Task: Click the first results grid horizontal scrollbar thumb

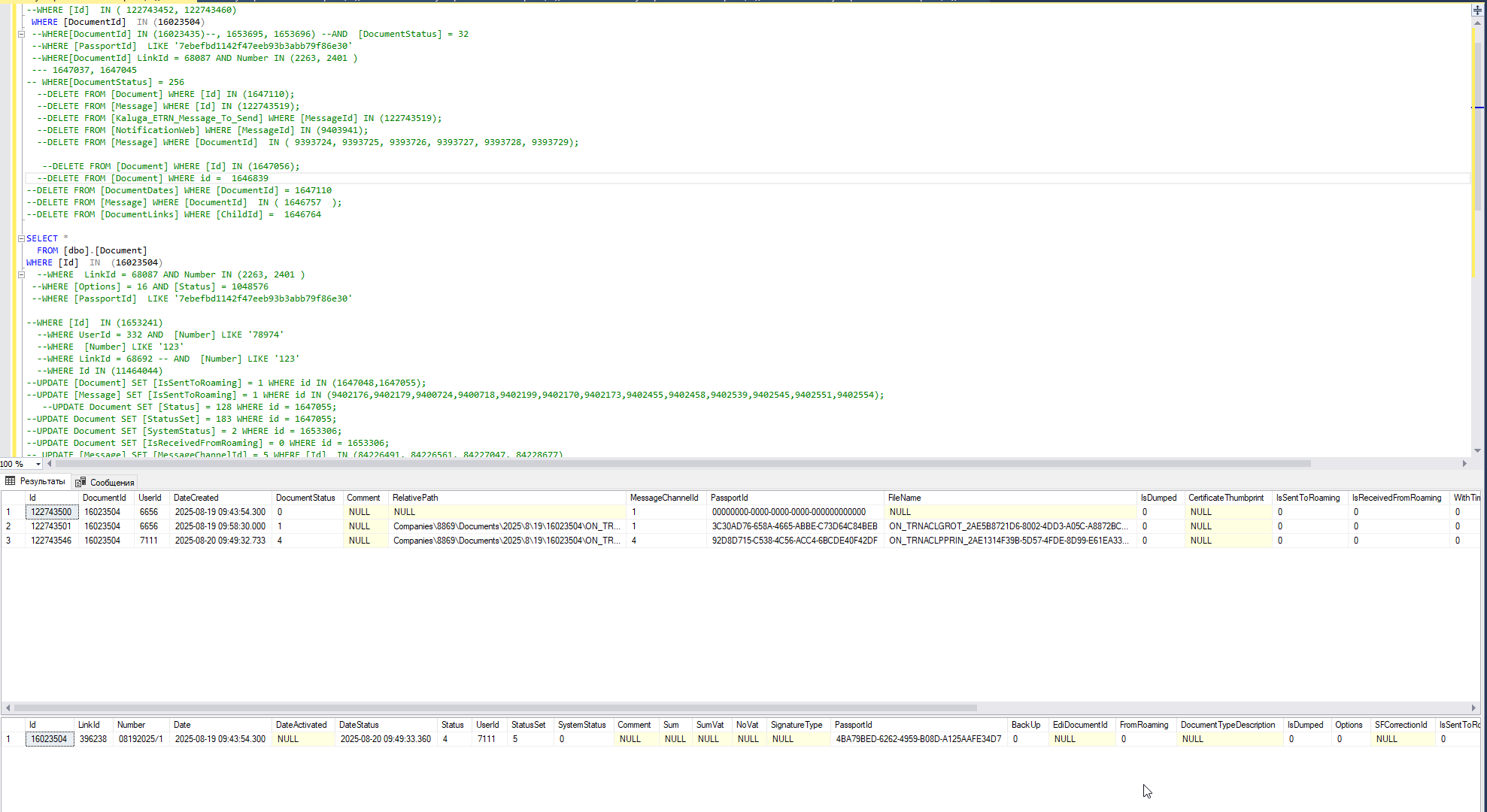Action: (495, 707)
